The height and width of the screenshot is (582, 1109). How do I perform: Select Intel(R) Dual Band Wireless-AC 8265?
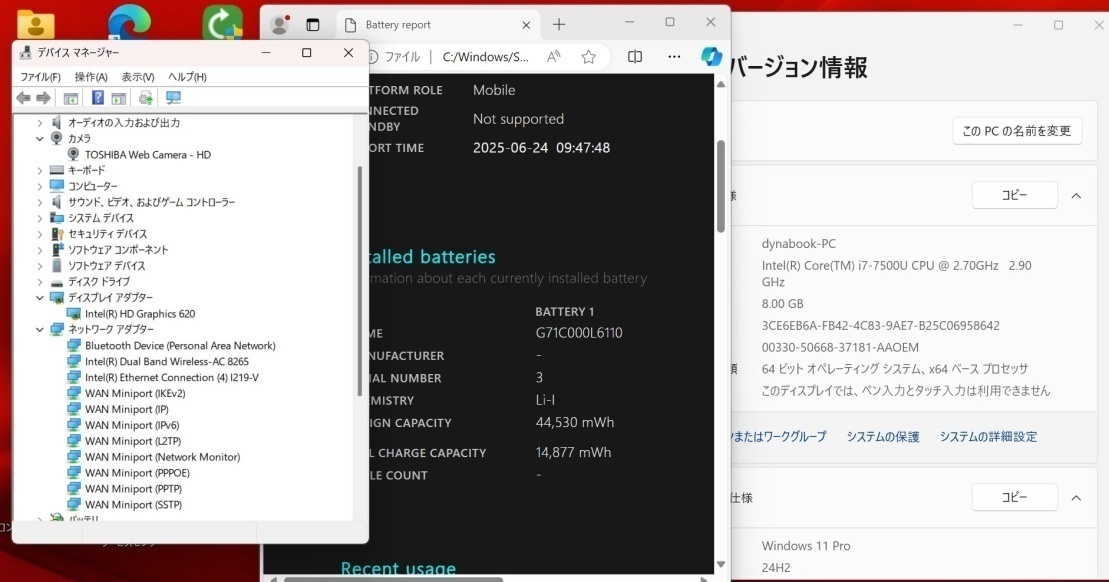pyautogui.click(x=167, y=361)
